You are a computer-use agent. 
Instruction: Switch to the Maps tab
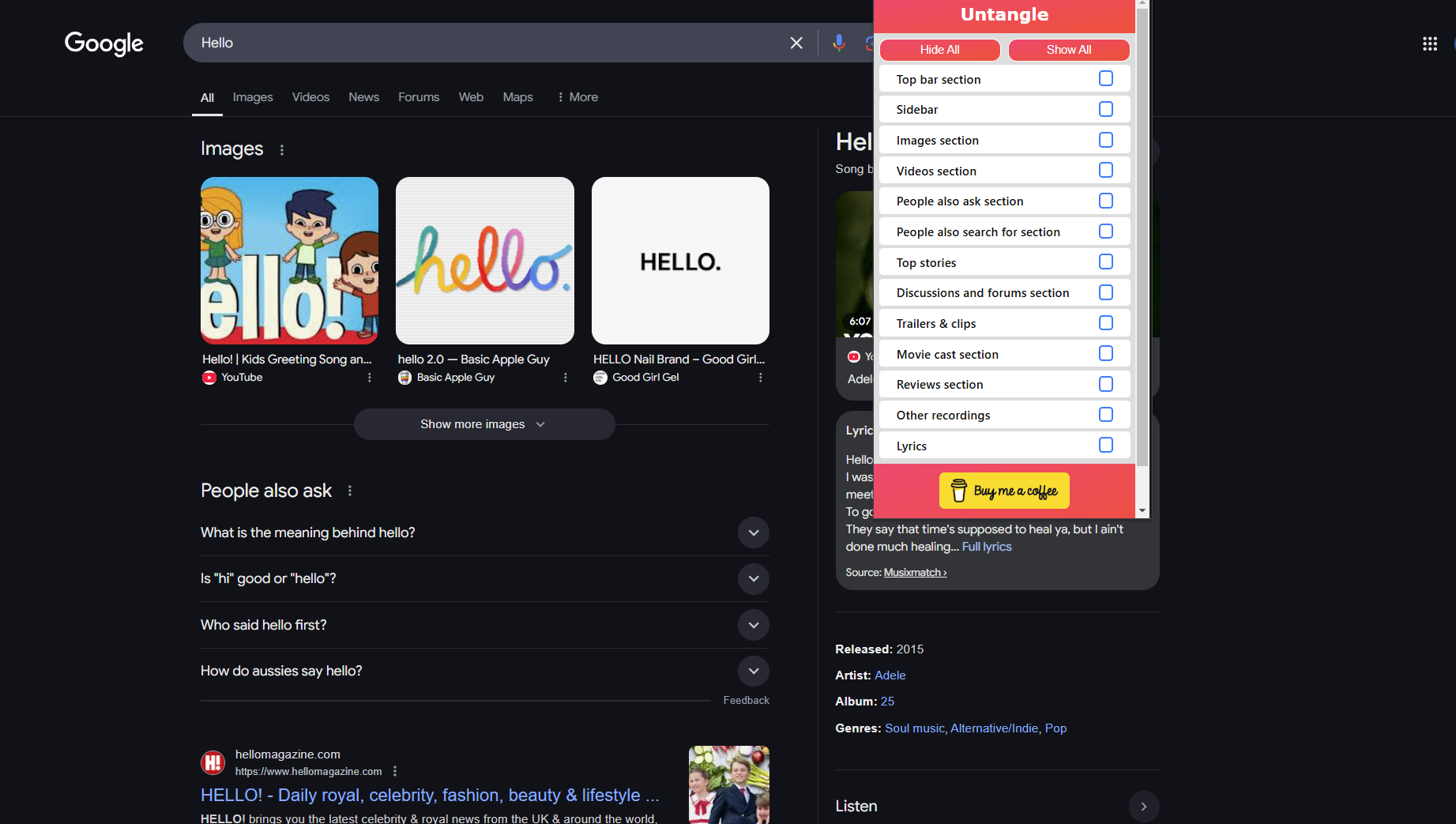tap(517, 97)
